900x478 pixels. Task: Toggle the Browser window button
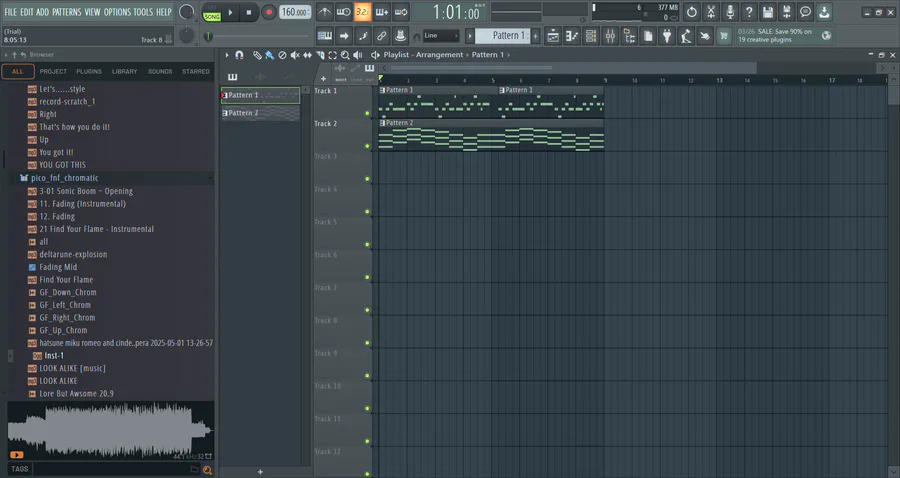click(629, 36)
